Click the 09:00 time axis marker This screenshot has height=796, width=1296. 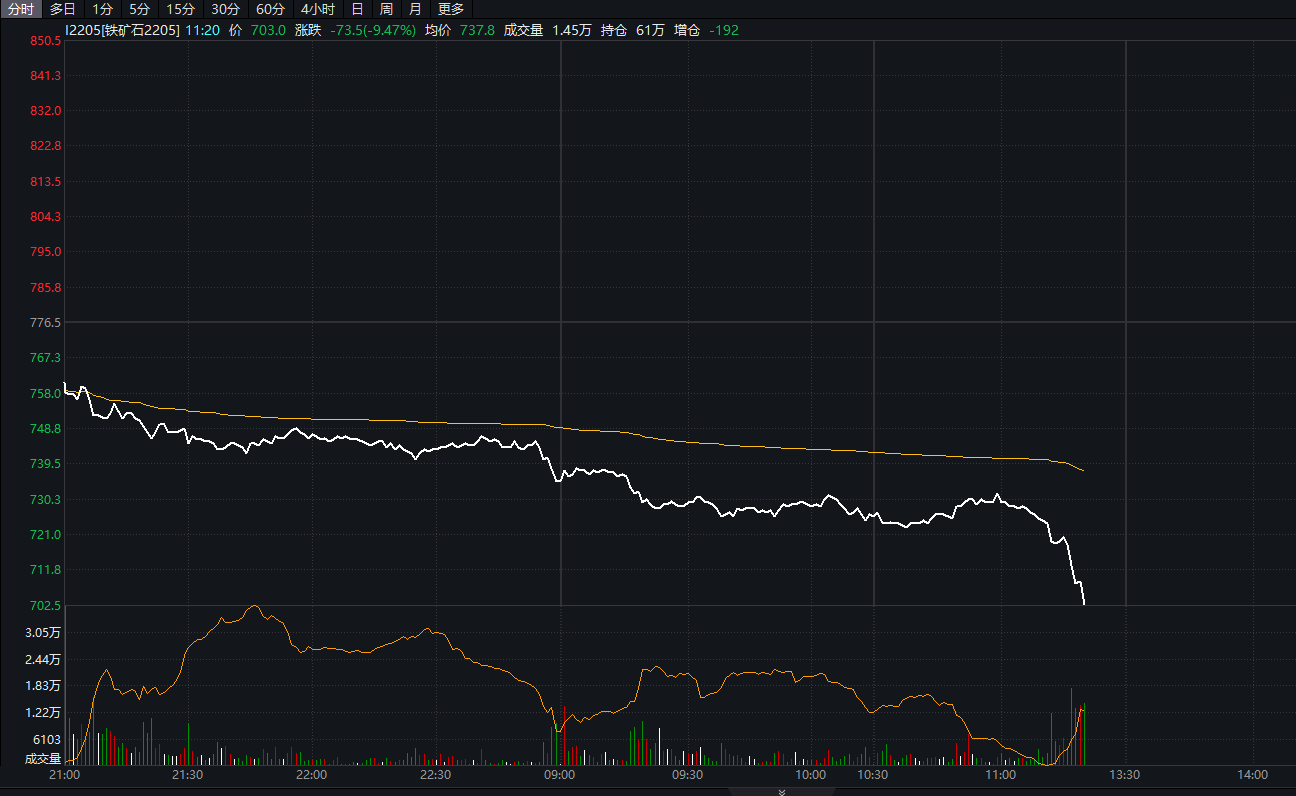tap(559, 775)
